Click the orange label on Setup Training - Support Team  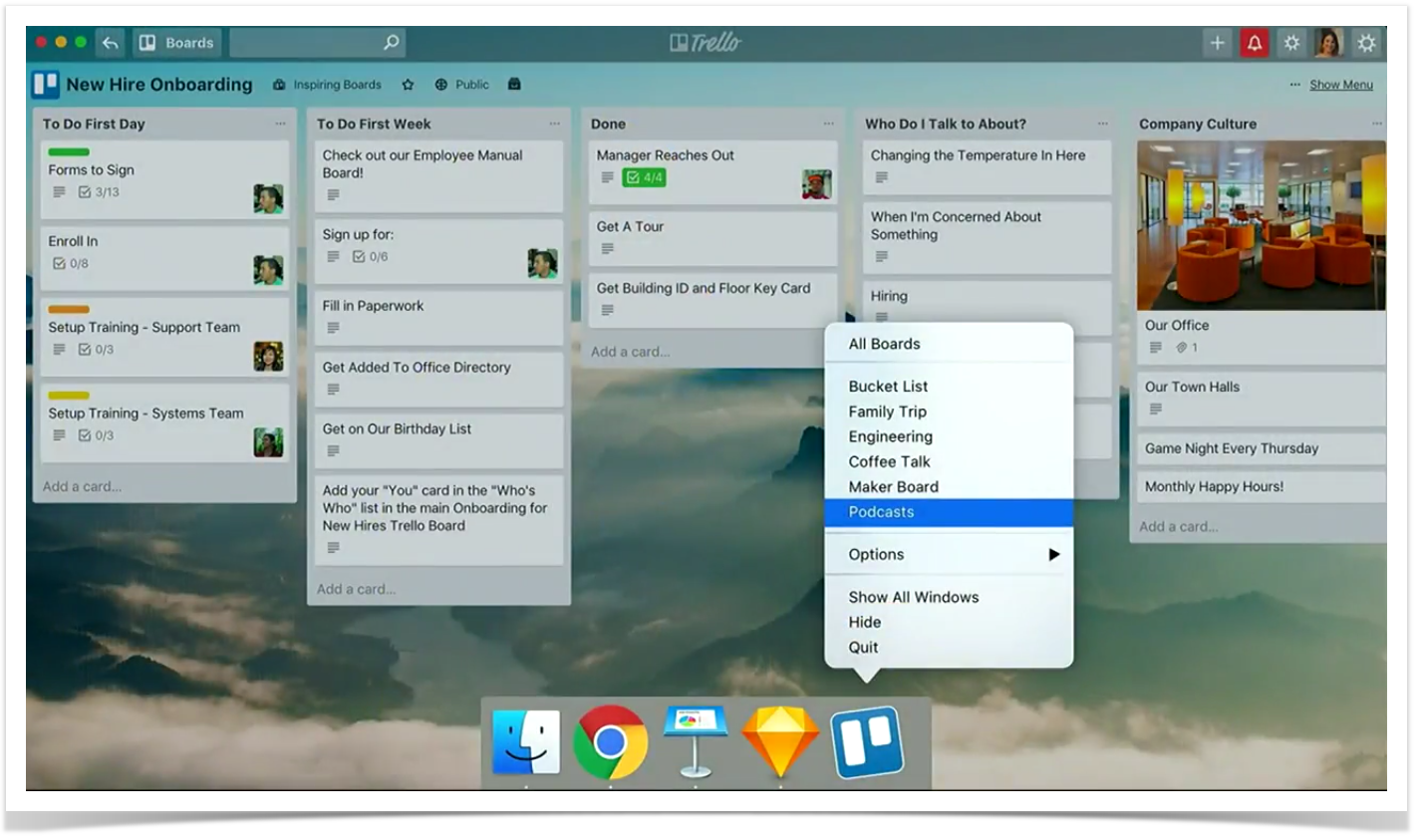click(69, 310)
